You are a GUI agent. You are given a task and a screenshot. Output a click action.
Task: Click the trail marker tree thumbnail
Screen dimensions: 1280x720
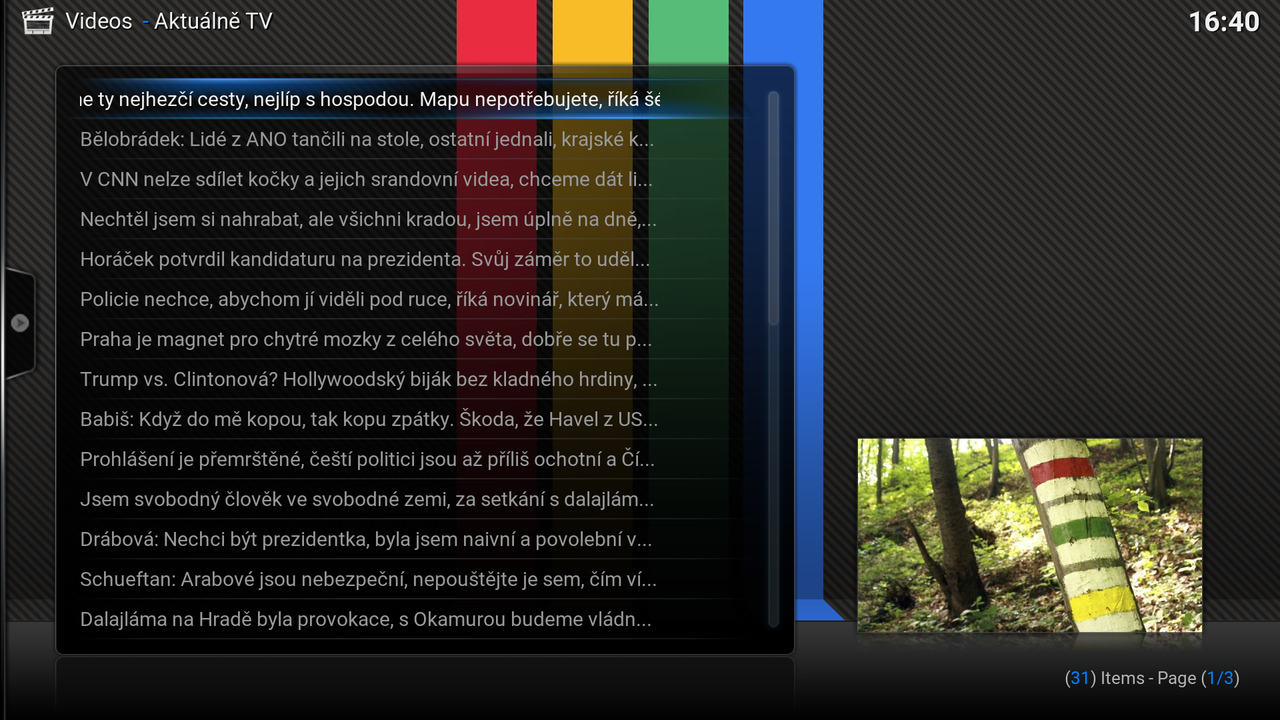coord(1029,535)
